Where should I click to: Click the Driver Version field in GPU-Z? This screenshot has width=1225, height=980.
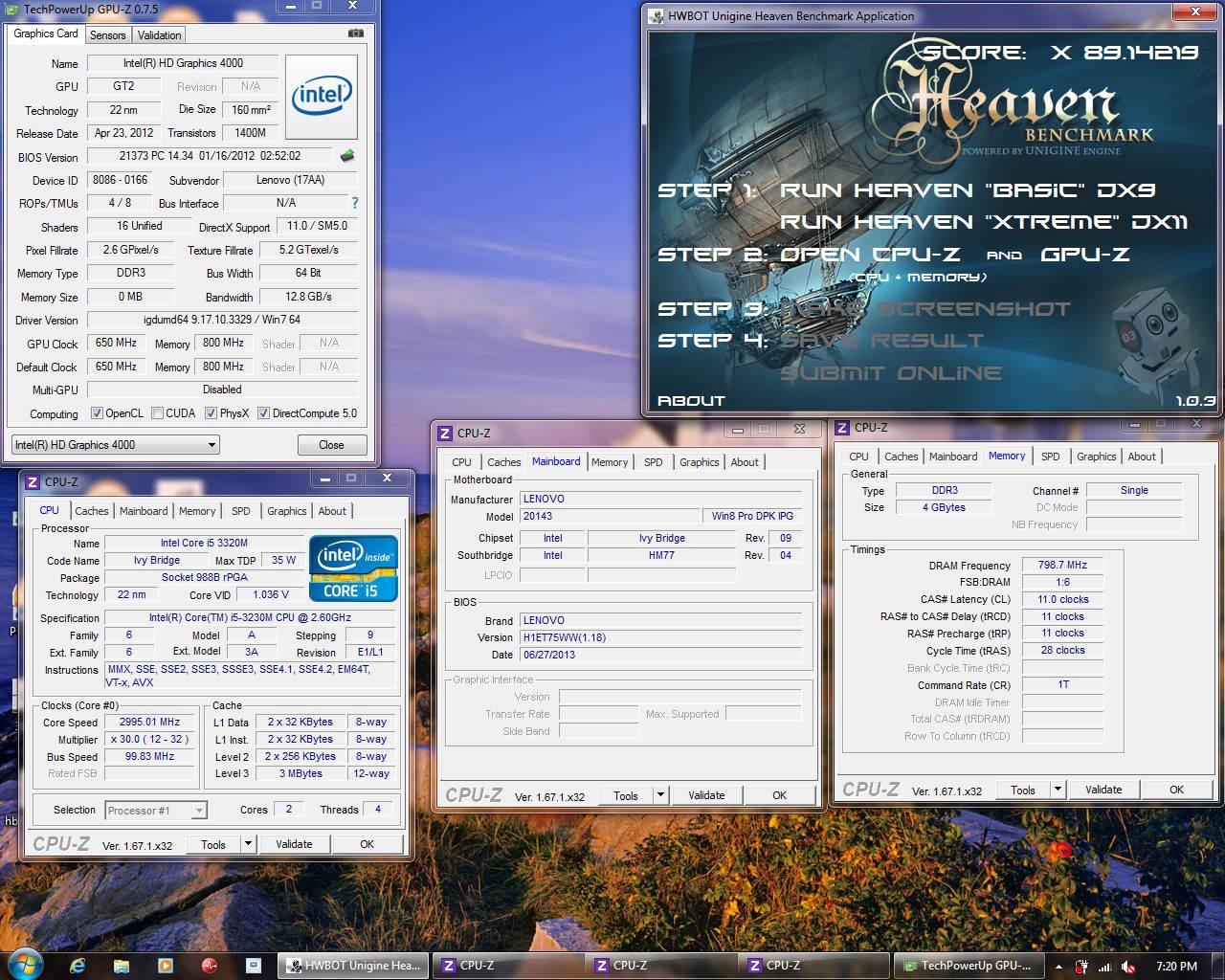(222, 320)
